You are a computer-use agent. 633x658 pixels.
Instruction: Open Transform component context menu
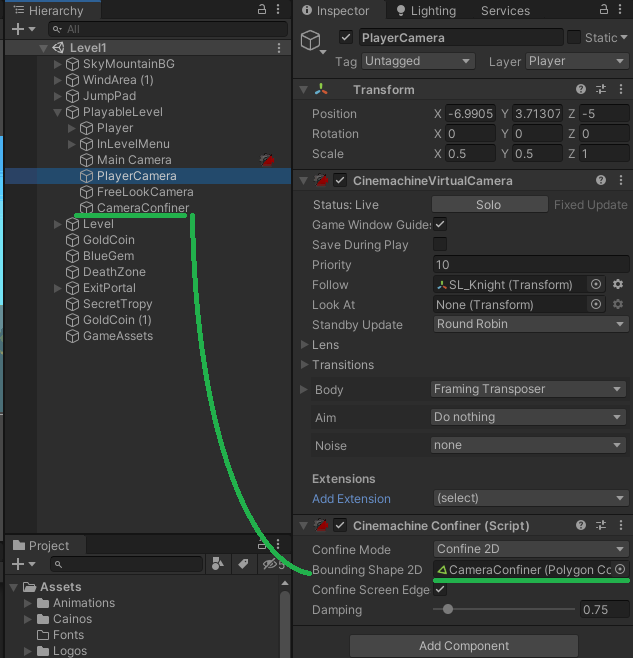[621, 89]
